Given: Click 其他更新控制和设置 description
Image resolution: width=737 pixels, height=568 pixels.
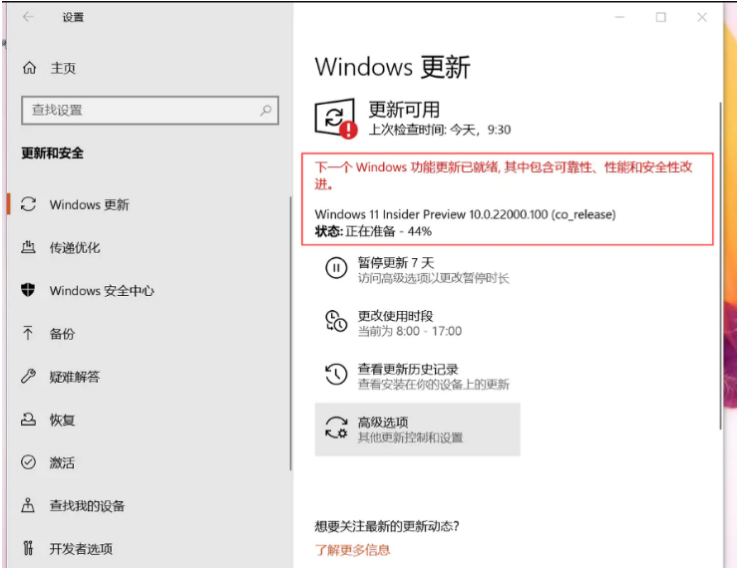Looking at the screenshot, I should click(410, 437).
